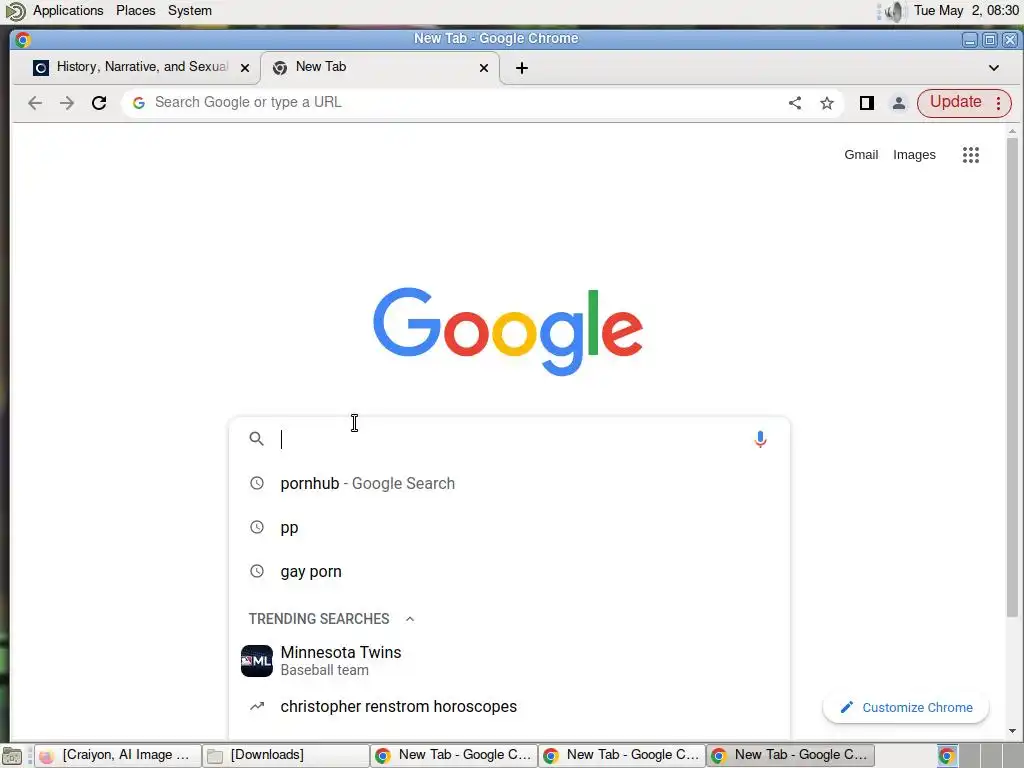The height and width of the screenshot is (768, 1024).
Task: Select christopher renstrom horoscopes suggestion
Action: [509, 707]
